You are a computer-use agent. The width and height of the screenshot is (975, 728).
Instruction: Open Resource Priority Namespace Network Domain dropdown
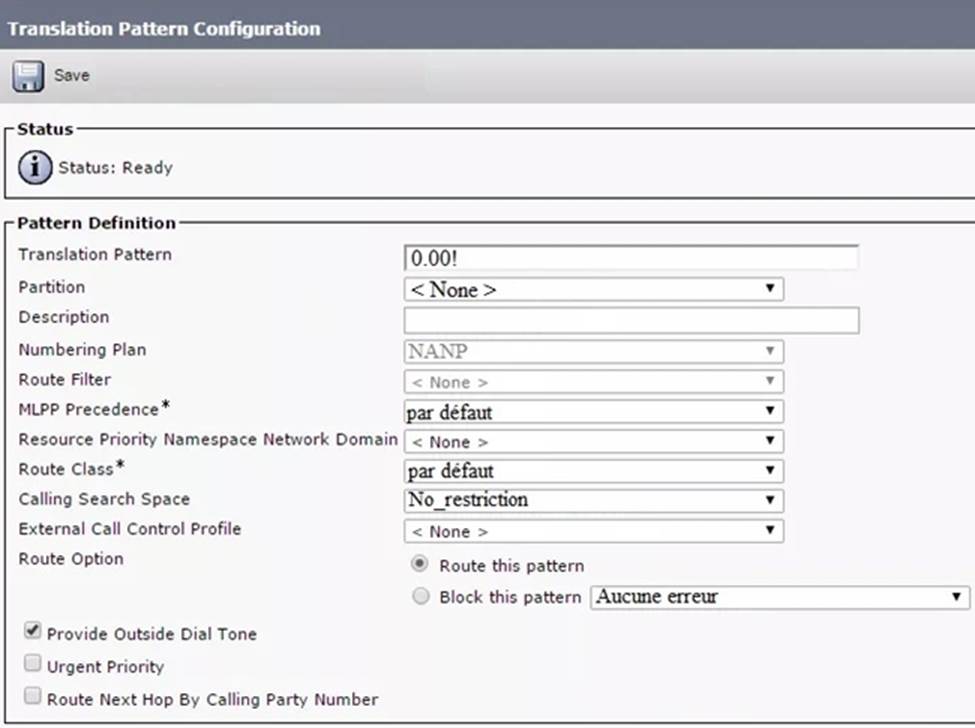tap(593, 441)
